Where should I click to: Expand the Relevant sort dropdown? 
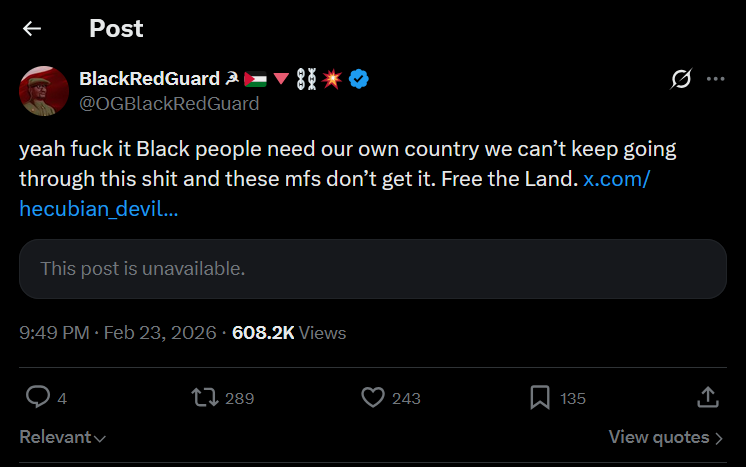(x=63, y=438)
